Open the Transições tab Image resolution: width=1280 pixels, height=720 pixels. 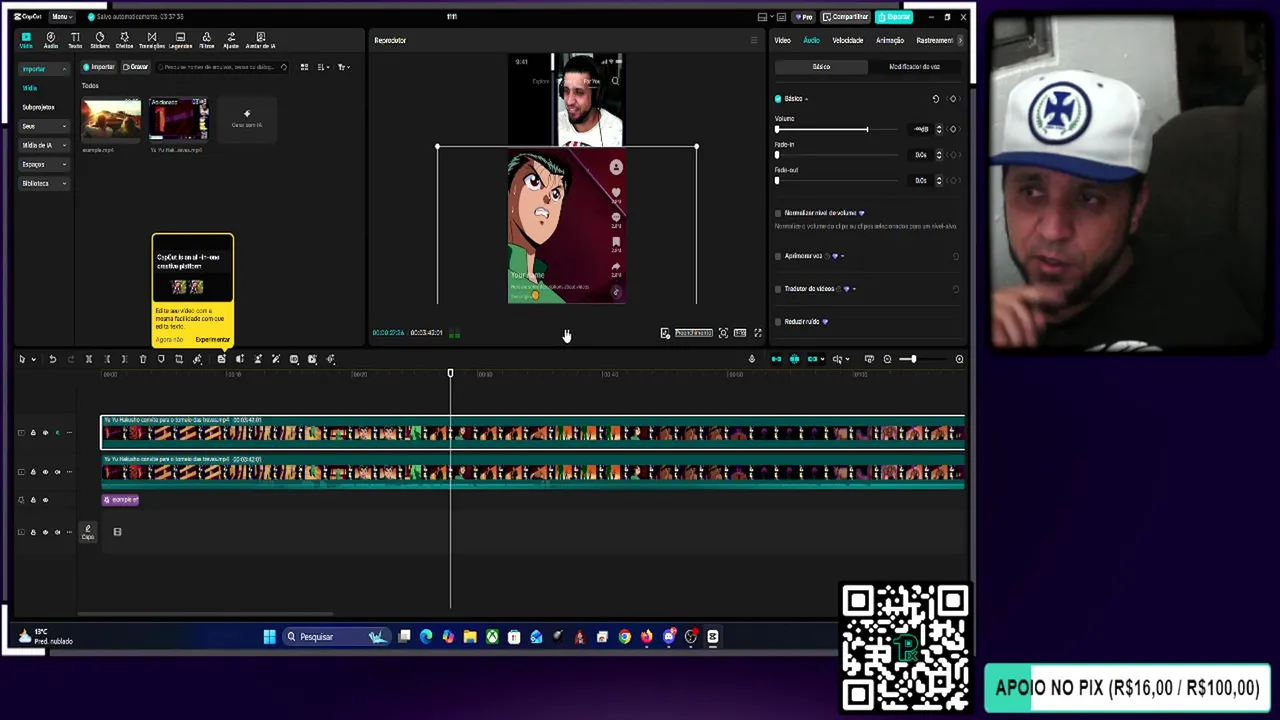click(x=152, y=40)
